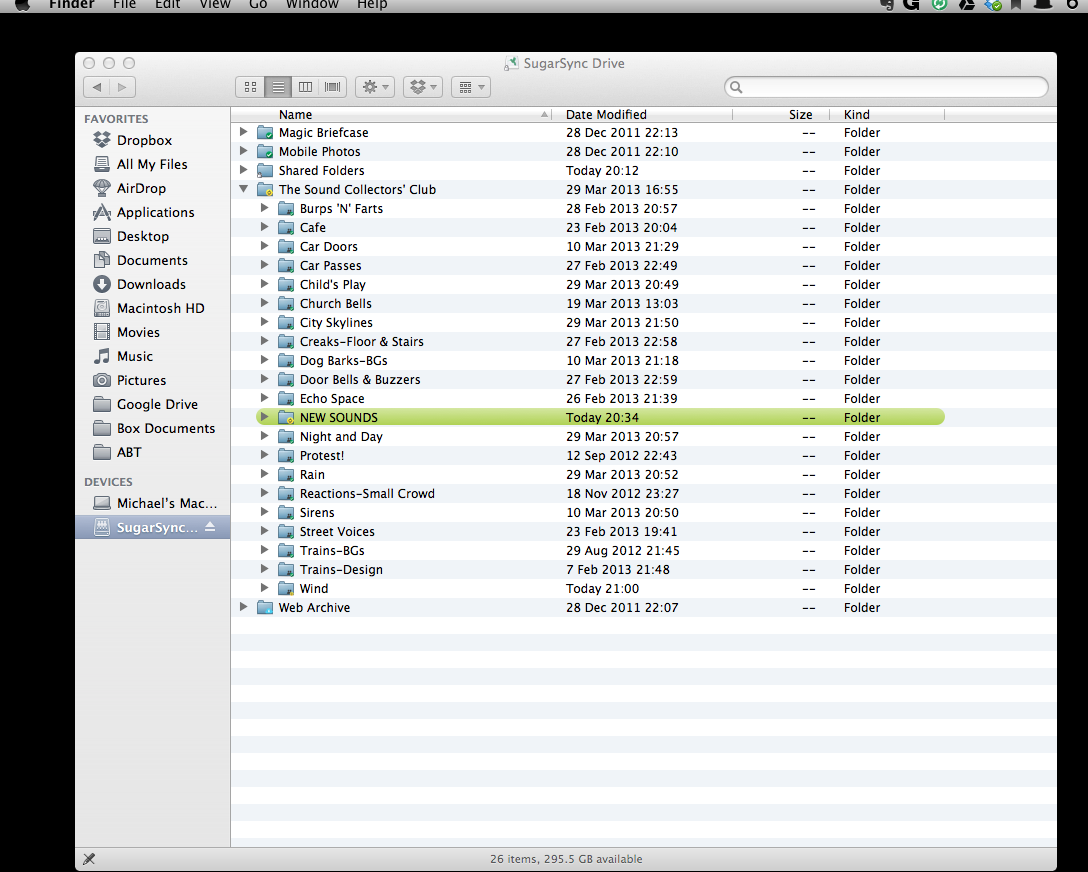
Task: Expand the NEW SOUNDS folder
Action: click(264, 417)
